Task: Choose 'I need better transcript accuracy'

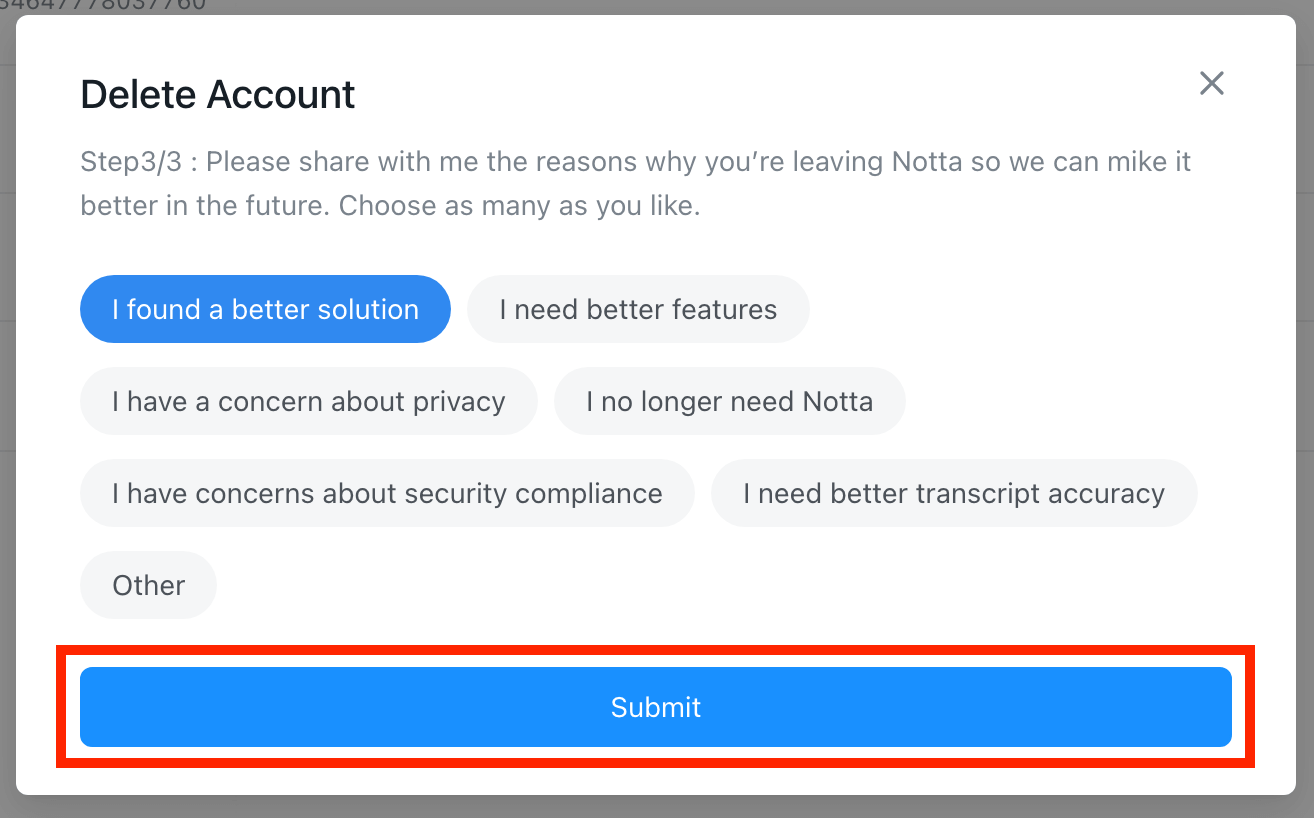Action: coord(954,493)
